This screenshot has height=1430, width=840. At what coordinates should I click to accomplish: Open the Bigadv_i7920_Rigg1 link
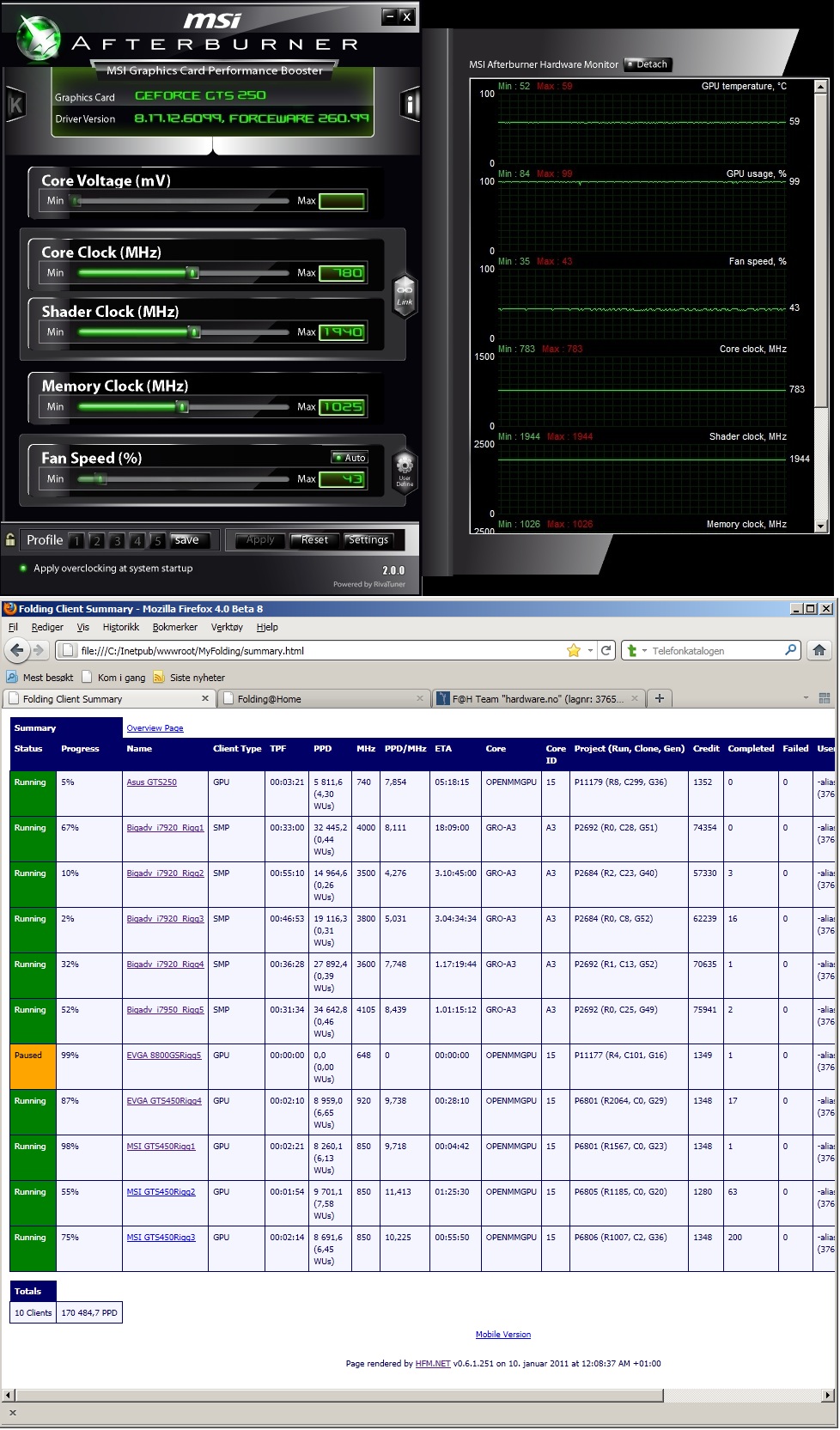click(165, 827)
